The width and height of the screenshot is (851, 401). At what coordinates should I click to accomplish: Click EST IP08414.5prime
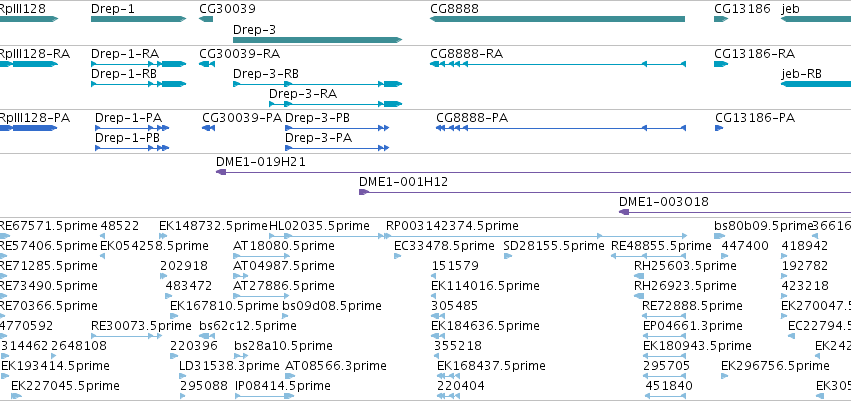click(283, 386)
